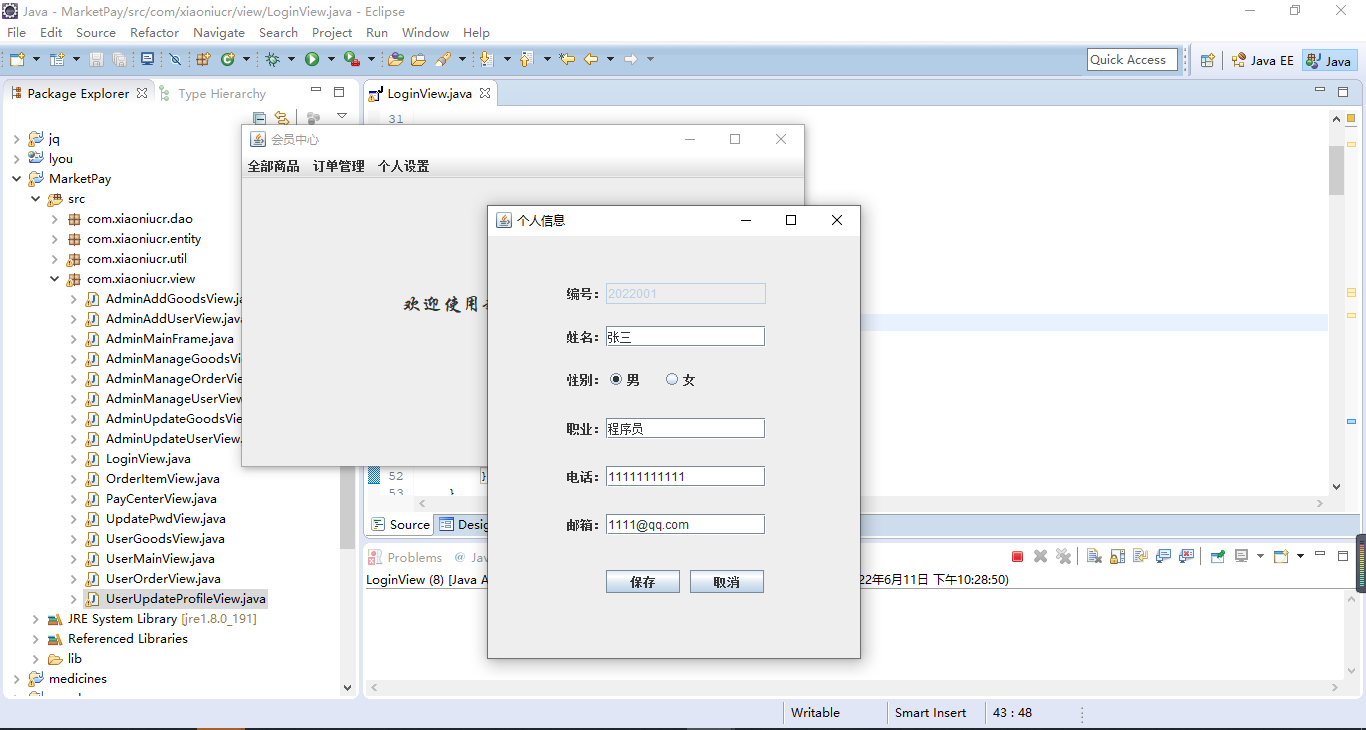Expand the jq project node

click(16, 139)
